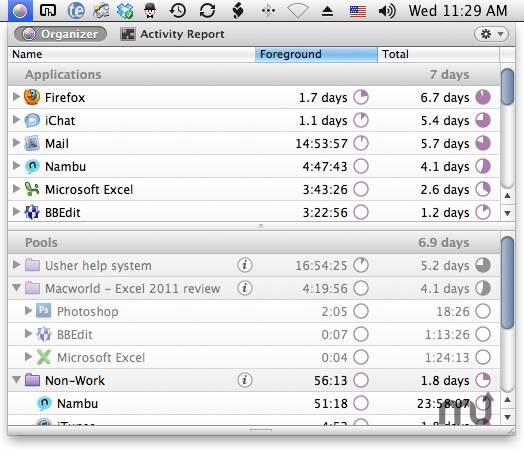524x455 pixels.
Task: Select Mail foreground time 14:53:57
Action: (321, 144)
